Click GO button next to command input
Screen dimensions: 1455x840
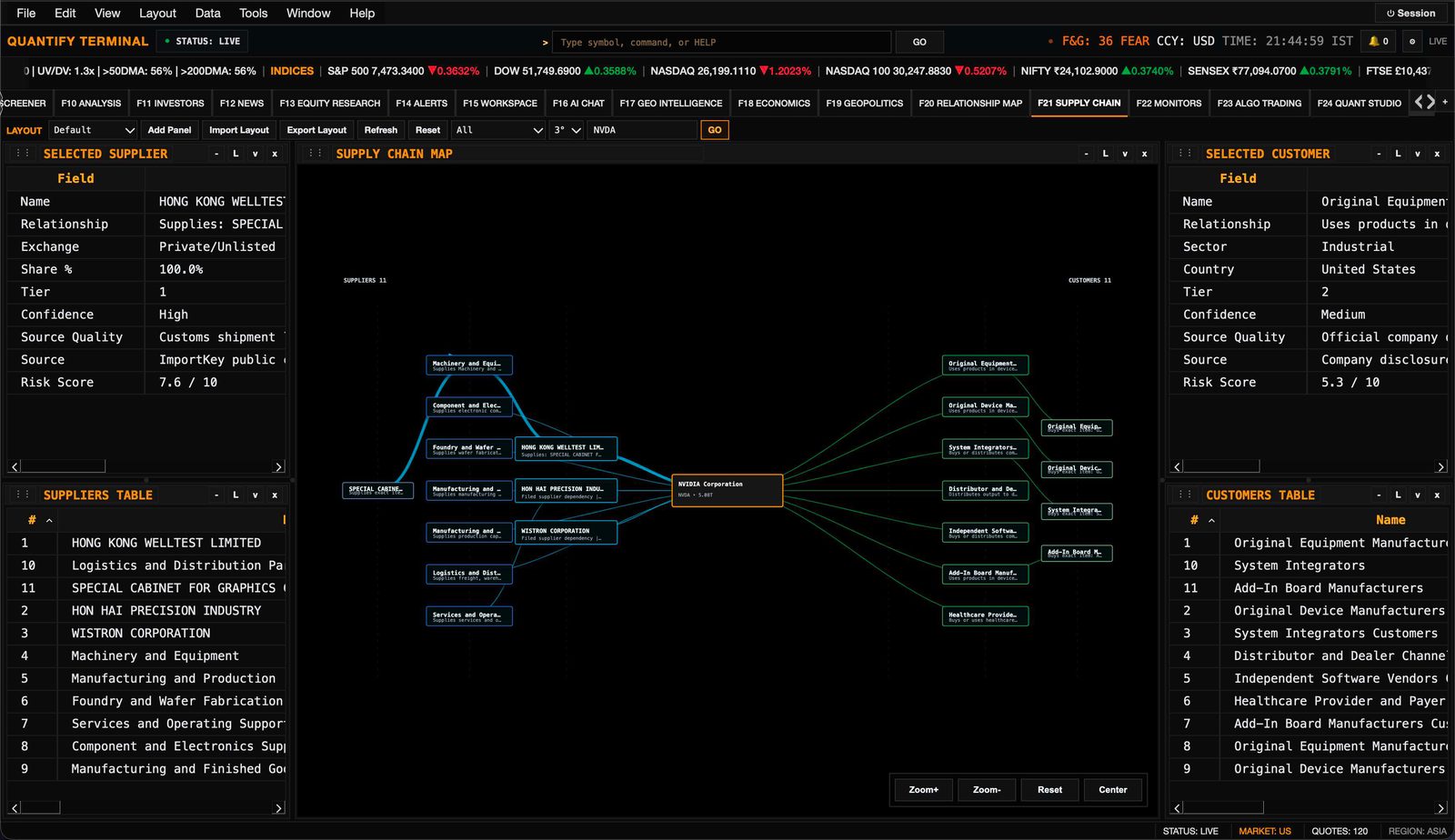click(919, 42)
